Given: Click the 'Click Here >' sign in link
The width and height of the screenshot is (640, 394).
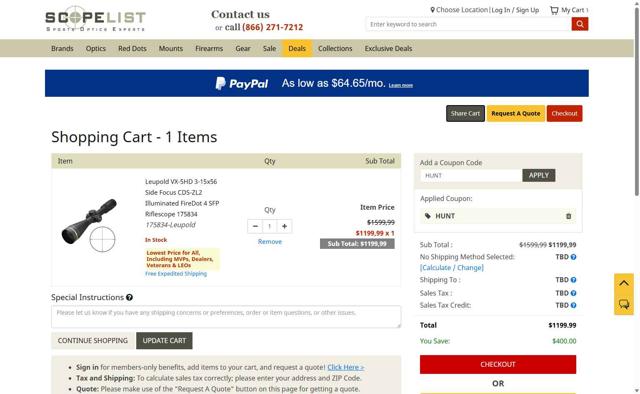Looking at the screenshot, I should coord(346,367).
